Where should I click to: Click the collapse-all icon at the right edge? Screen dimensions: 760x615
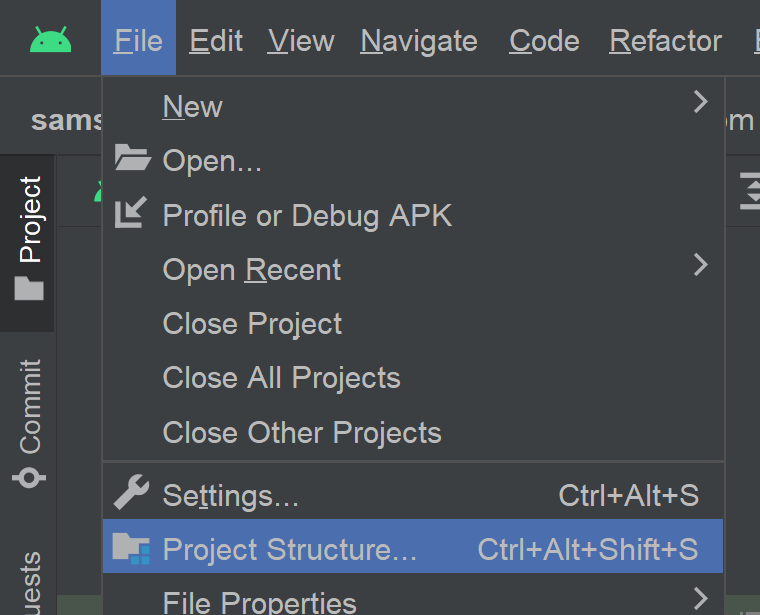pos(750,191)
